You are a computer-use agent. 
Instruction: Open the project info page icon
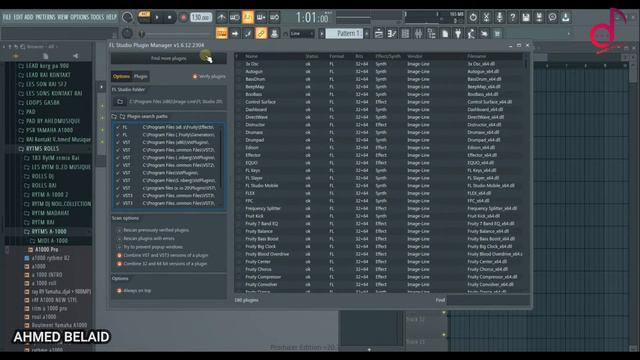pos(445,33)
